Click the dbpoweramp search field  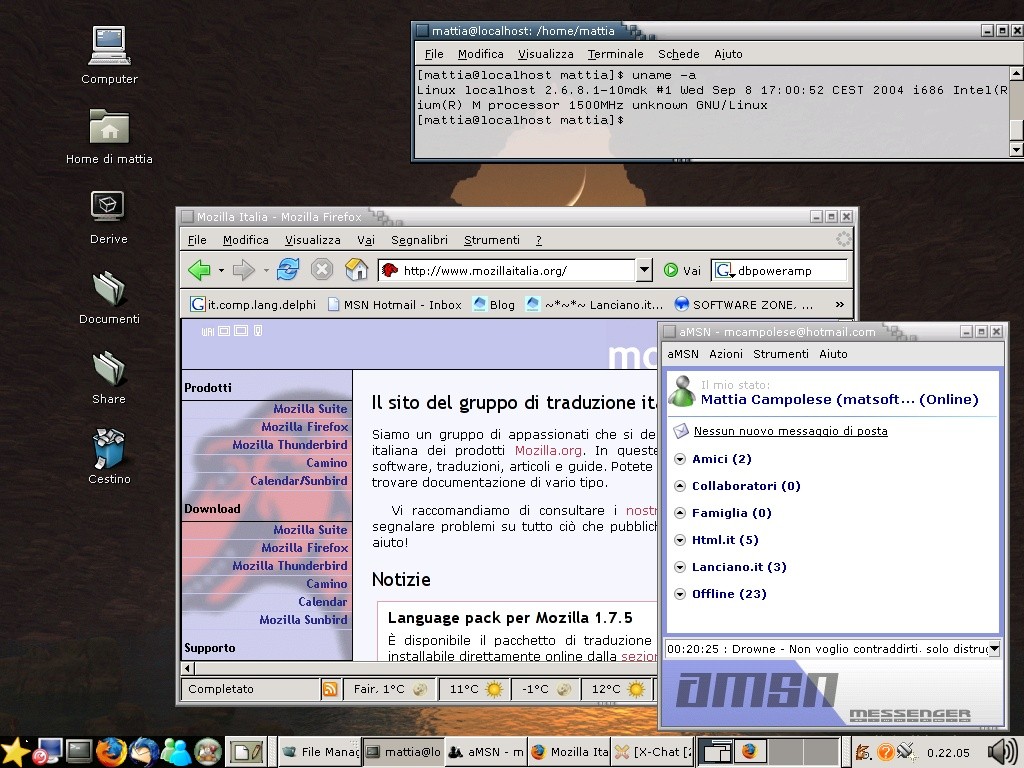click(791, 270)
